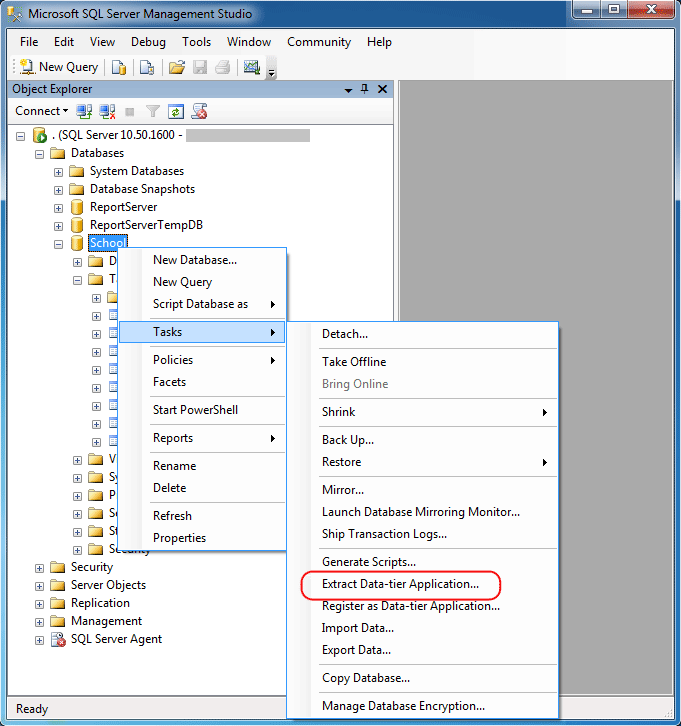Expand the ReportServerTempDB database node
Viewport: 681px width, 726px height.
58,226
